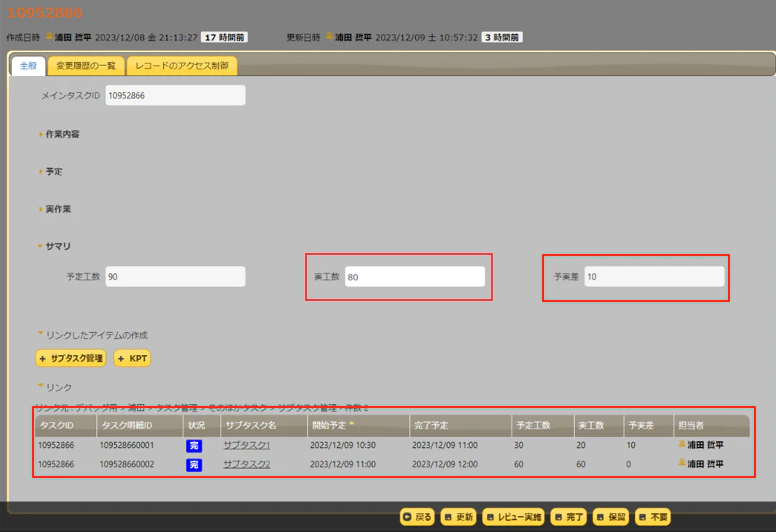Sort by the 担当者 column header
This screenshot has height=532, width=776.
(712, 426)
